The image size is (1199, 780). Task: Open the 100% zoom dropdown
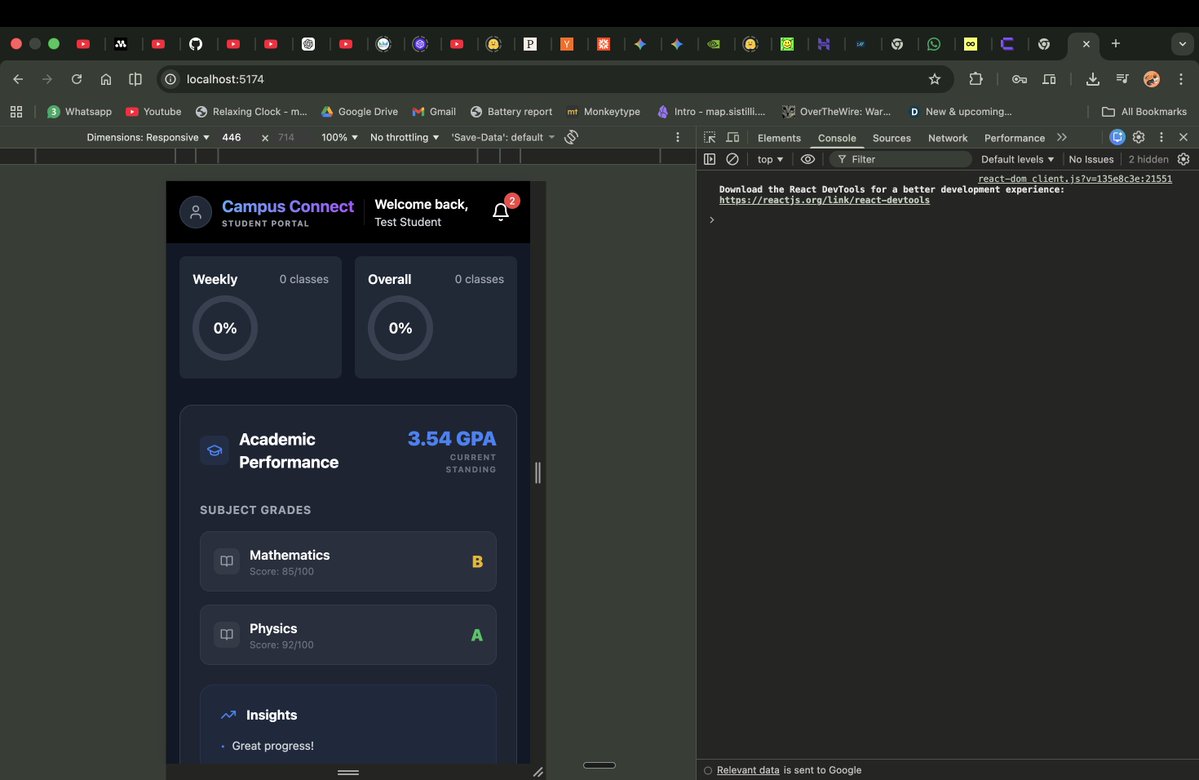click(340, 137)
